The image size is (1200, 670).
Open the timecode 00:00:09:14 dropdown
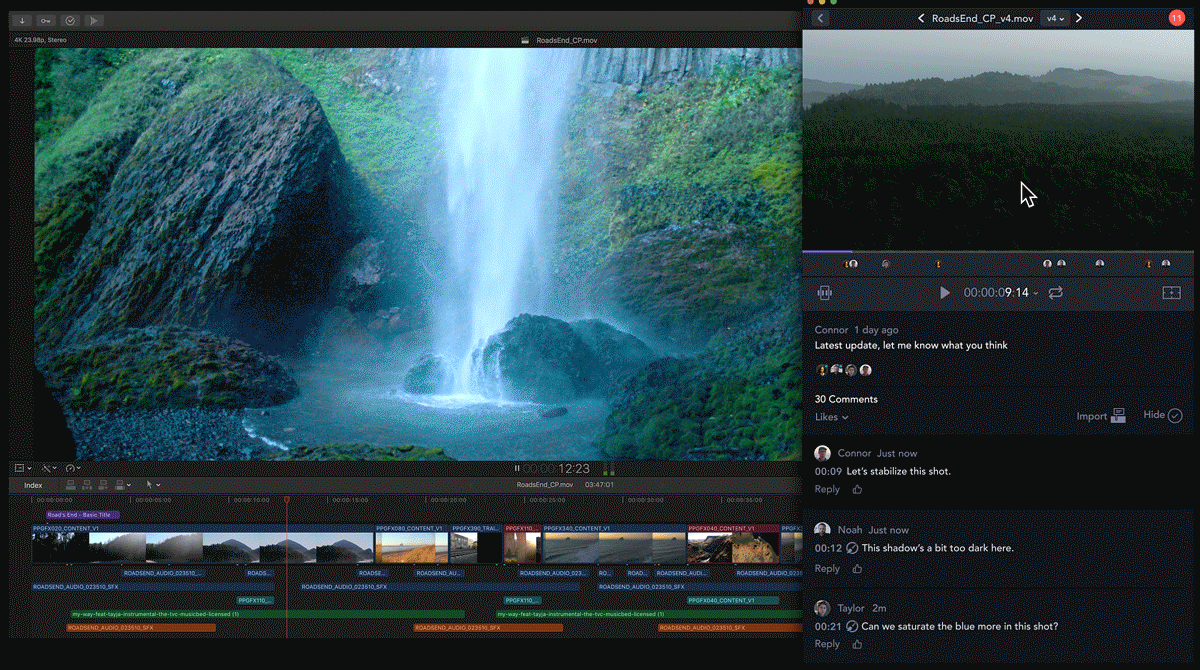(1001, 293)
